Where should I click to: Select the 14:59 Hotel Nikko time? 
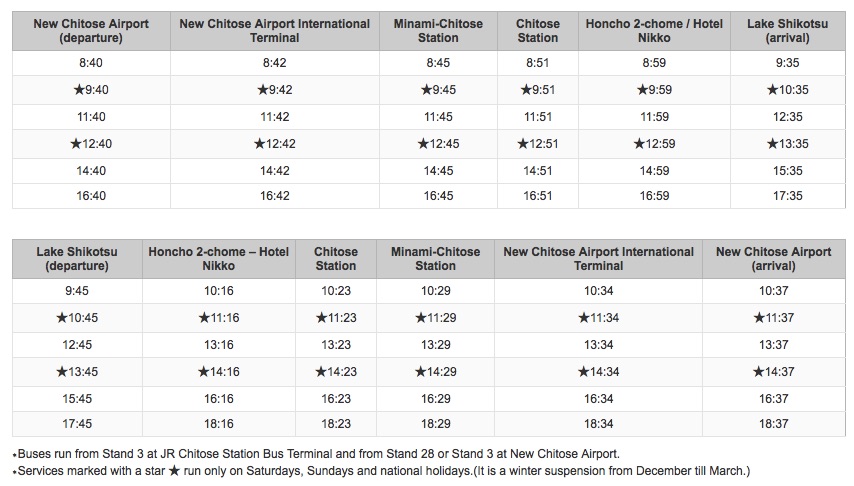tap(654, 171)
